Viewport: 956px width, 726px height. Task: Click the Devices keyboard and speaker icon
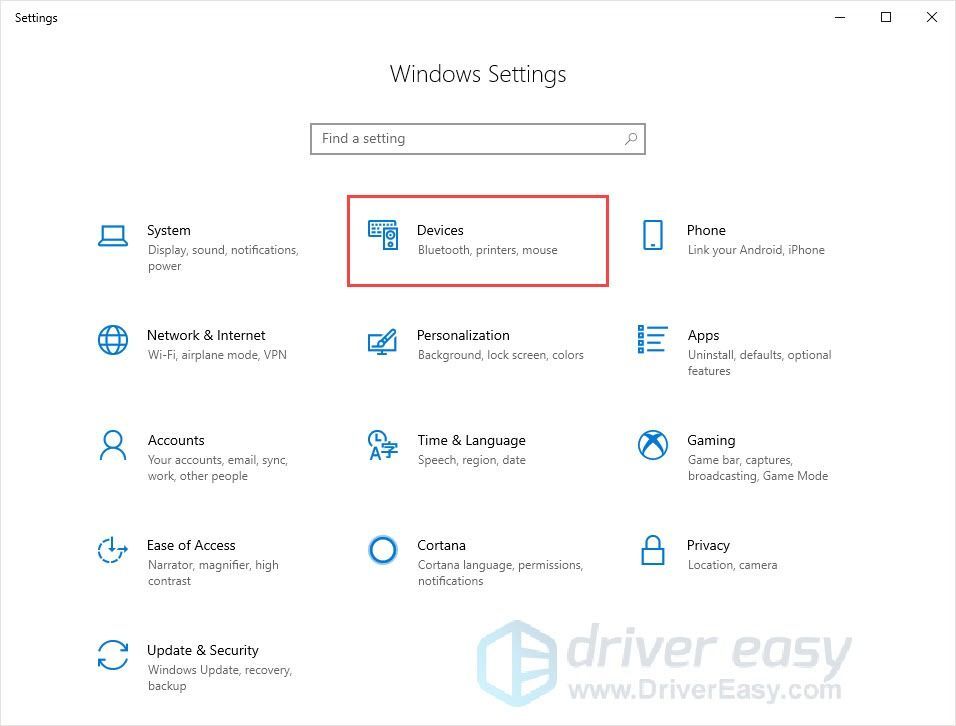[383, 235]
